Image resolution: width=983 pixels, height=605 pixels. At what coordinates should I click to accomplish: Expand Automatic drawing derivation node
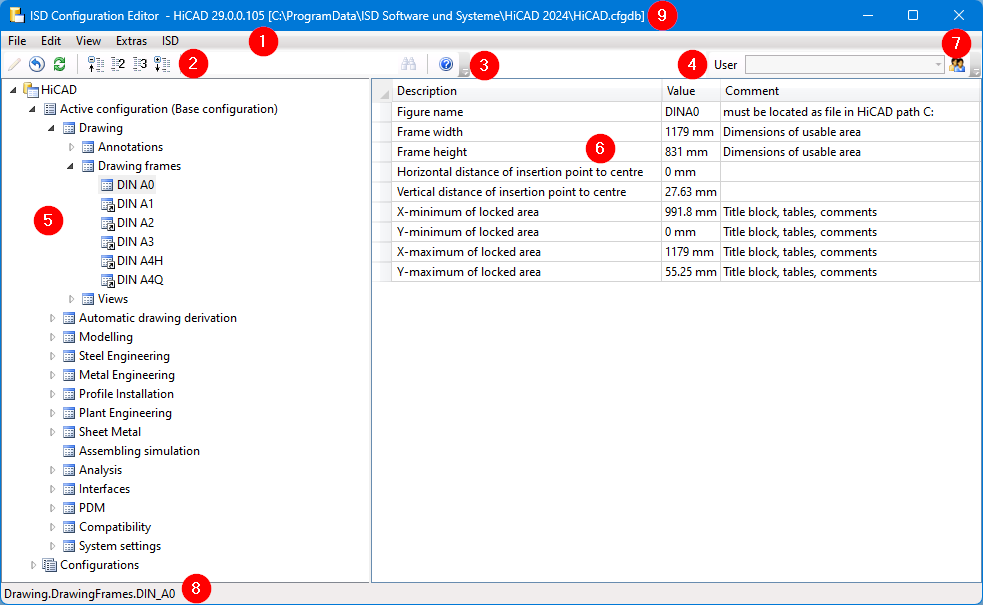pos(52,318)
